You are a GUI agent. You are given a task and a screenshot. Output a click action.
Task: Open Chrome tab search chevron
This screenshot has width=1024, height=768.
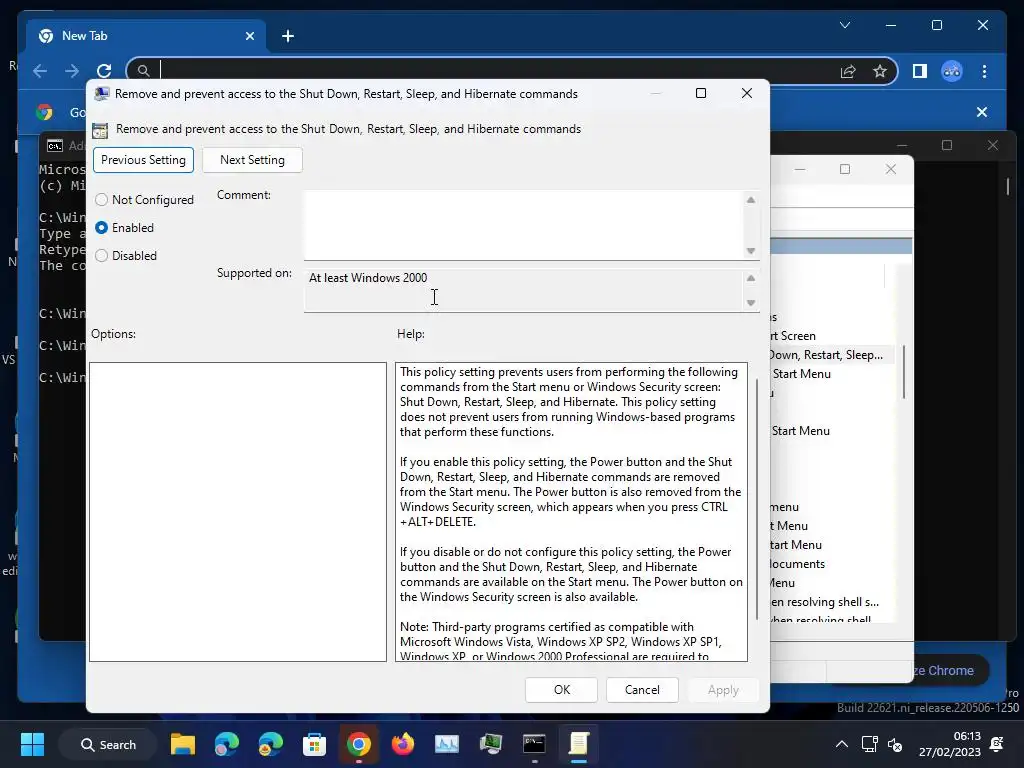point(844,25)
